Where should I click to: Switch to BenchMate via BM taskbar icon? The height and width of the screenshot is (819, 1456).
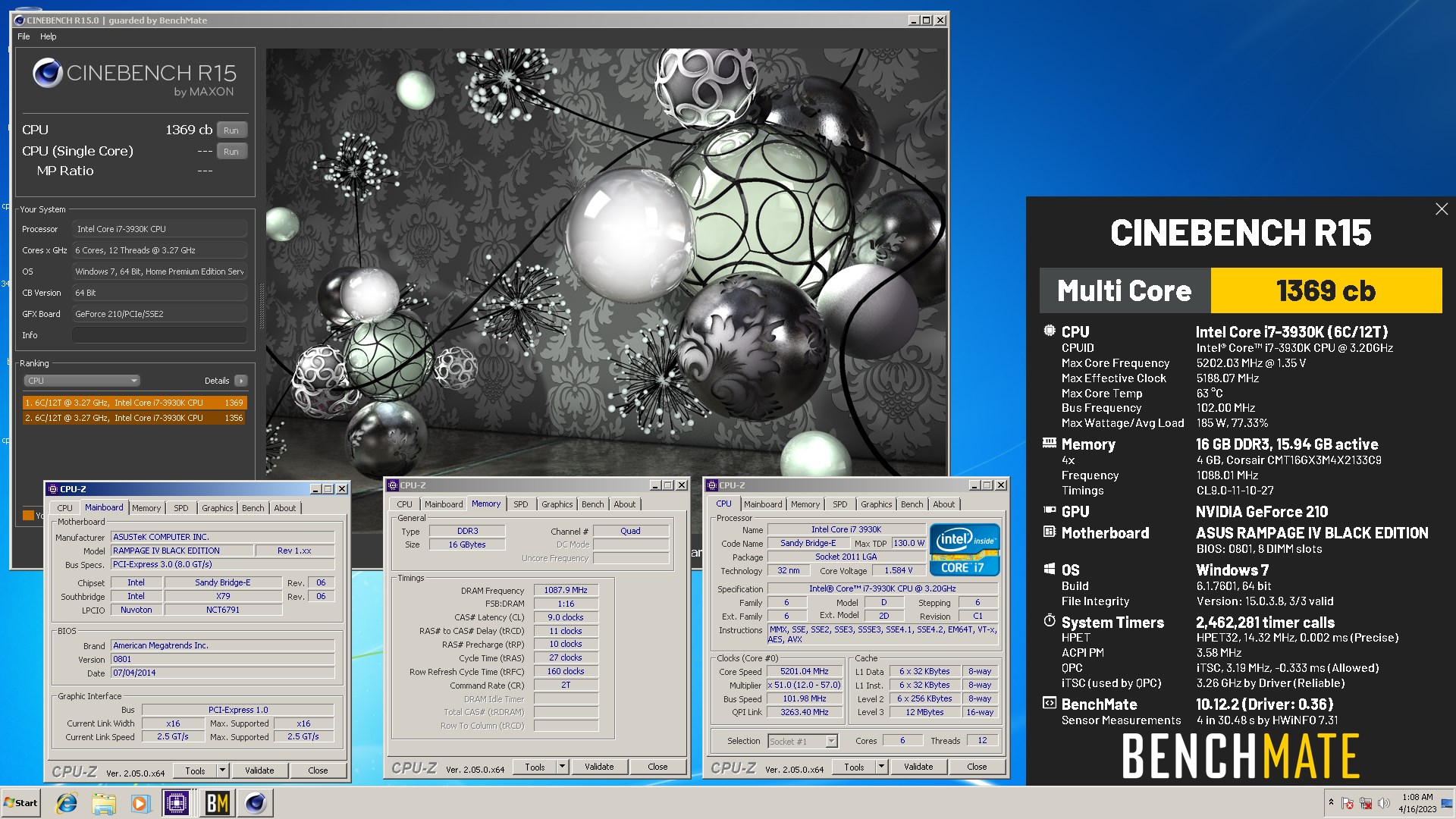(217, 803)
